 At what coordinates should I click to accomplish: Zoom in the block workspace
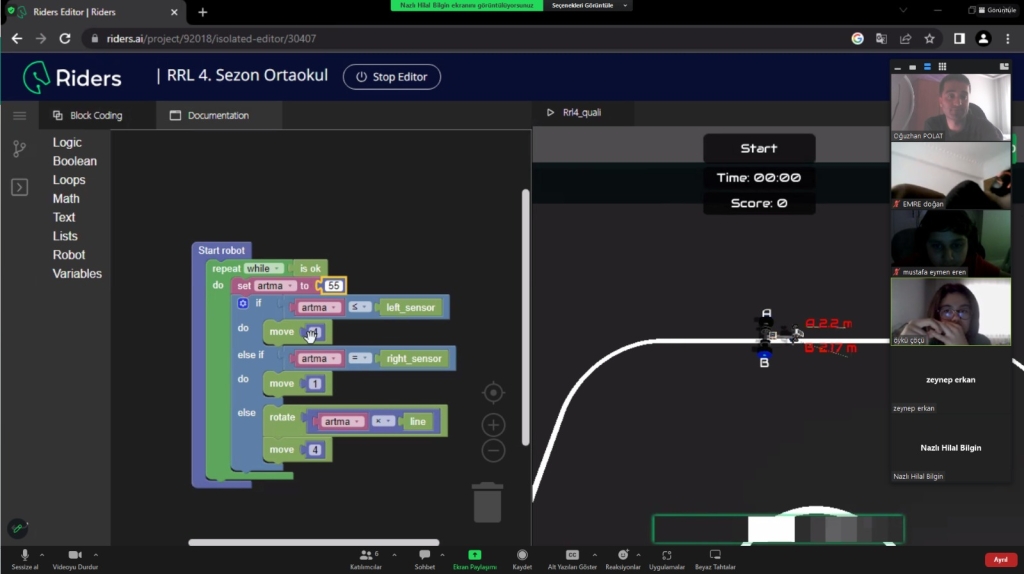coord(493,425)
